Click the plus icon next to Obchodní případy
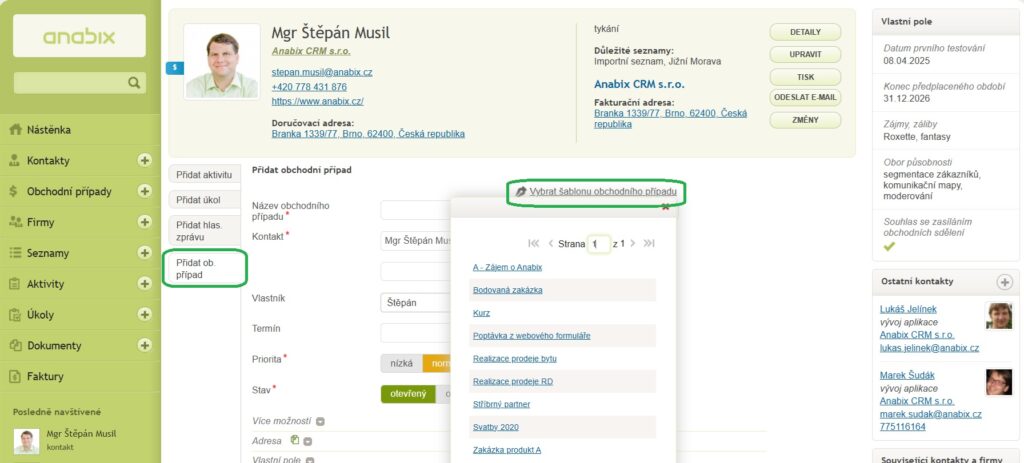This screenshot has height=463, width=1024. [145, 191]
